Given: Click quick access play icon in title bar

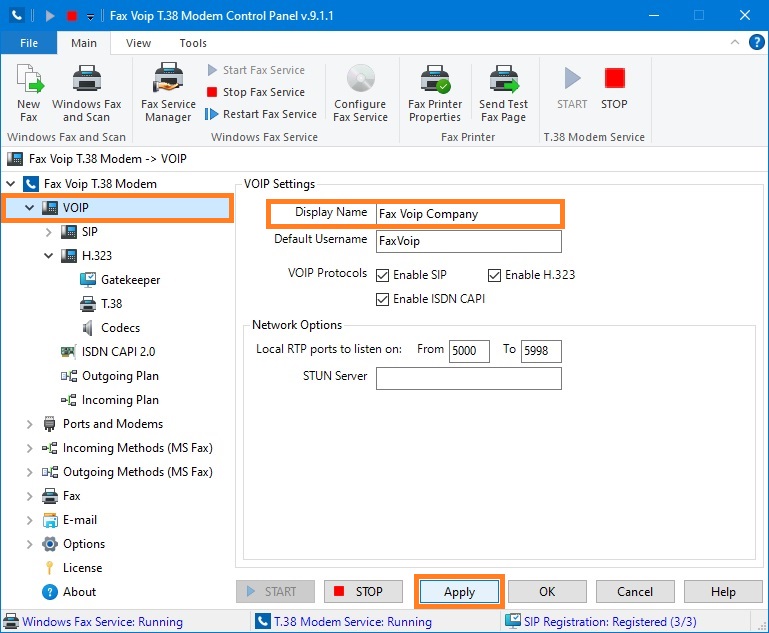Looking at the screenshot, I should [50, 16].
